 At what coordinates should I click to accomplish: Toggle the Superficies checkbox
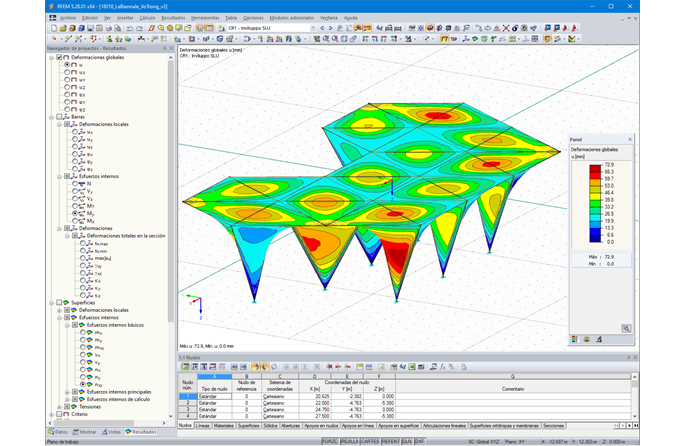click(59, 302)
